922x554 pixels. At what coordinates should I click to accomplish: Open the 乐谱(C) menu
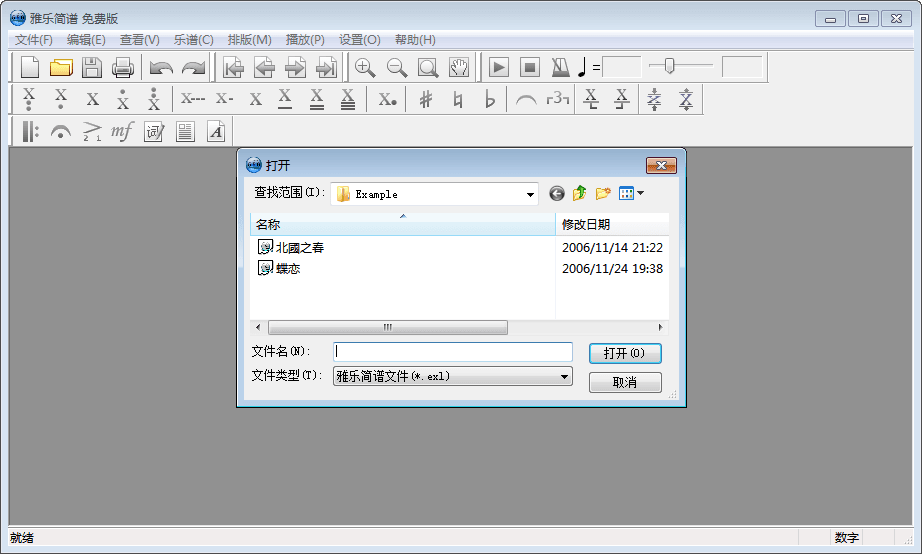point(193,40)
